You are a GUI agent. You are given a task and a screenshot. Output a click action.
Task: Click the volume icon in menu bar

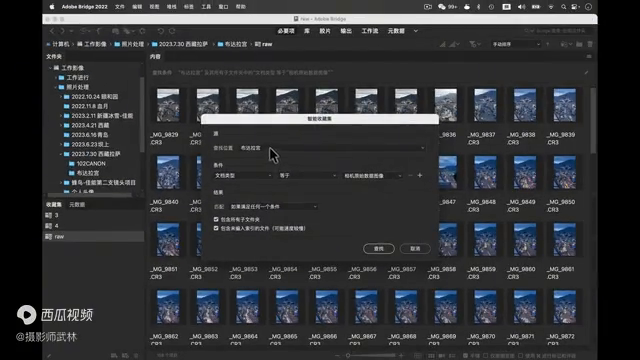521,7
